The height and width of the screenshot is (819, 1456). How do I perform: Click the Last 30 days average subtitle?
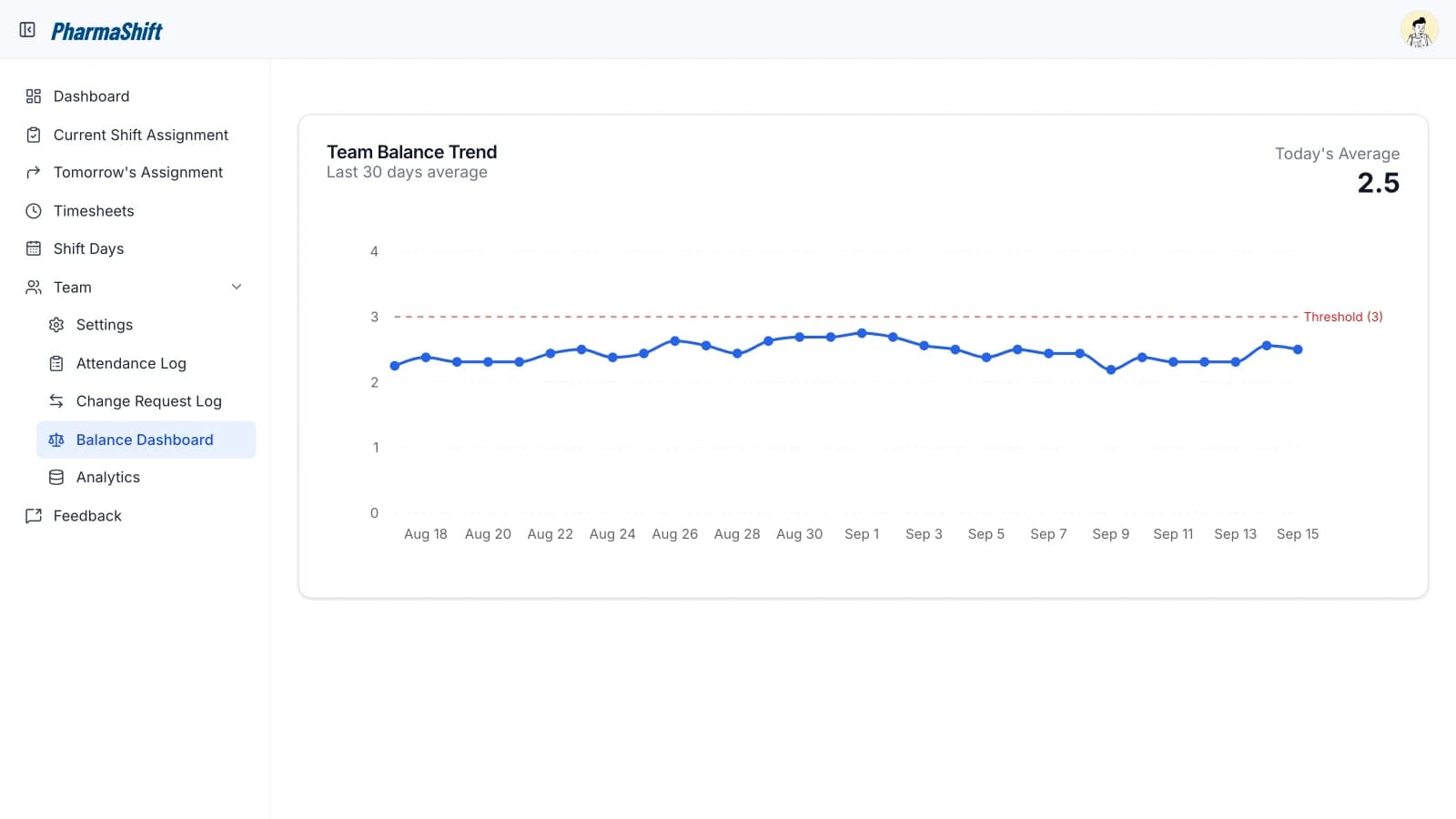tap(407, 172)
